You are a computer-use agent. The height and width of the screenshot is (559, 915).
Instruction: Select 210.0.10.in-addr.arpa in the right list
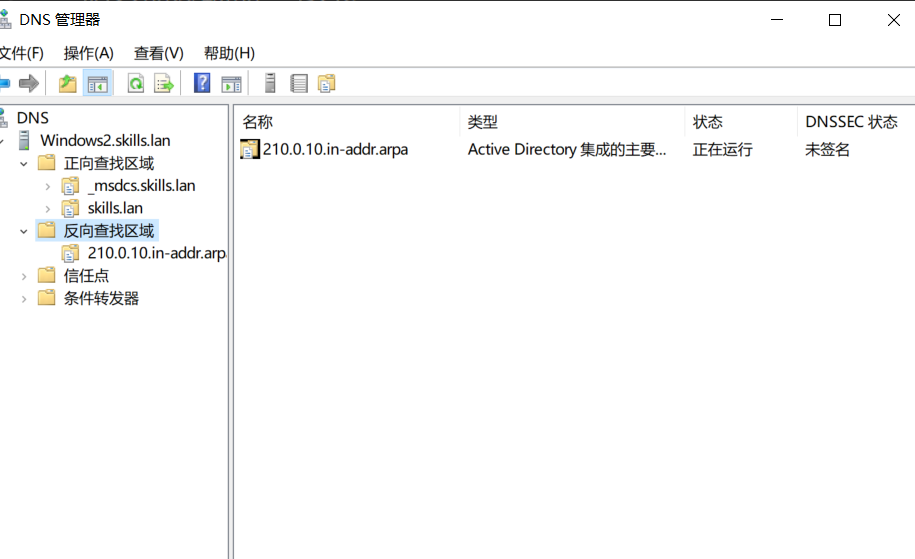pos(334,150)
